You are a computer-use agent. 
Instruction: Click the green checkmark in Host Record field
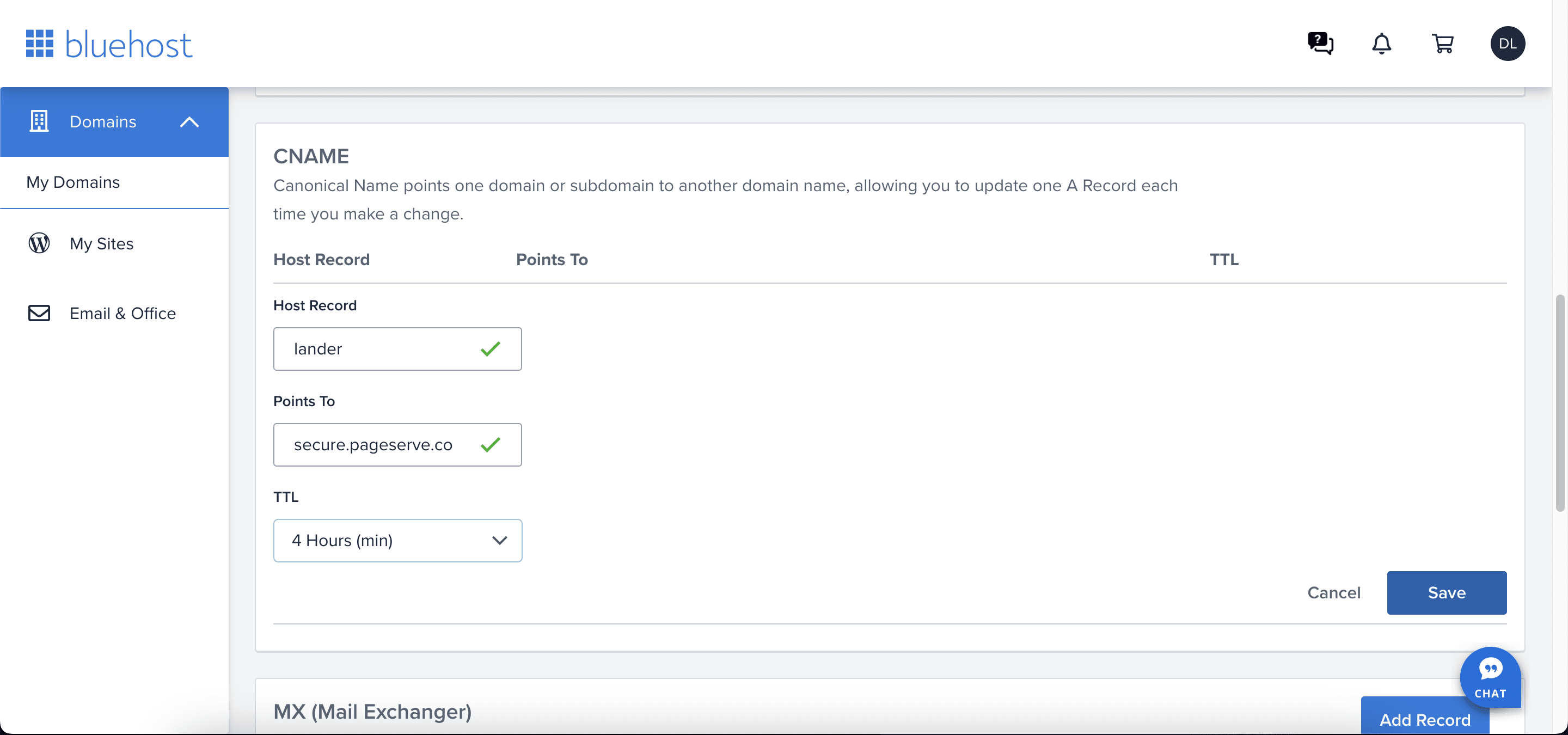click(x=490, y=348)
